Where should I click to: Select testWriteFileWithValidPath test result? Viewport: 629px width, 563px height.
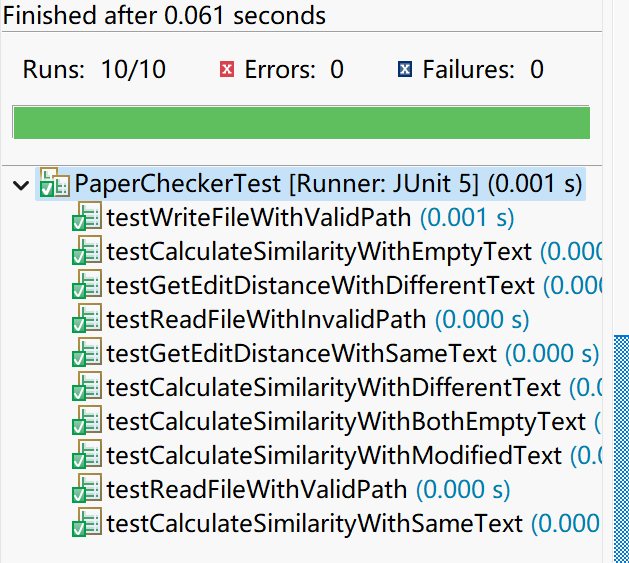click(259, 217)
